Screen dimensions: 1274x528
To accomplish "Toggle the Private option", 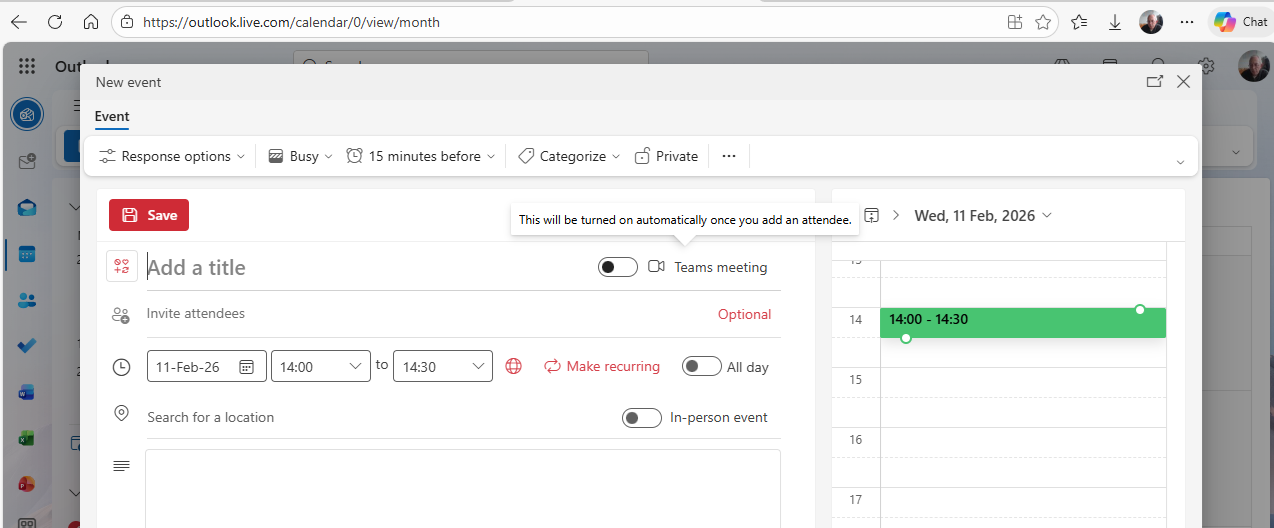I will point(666,156).
